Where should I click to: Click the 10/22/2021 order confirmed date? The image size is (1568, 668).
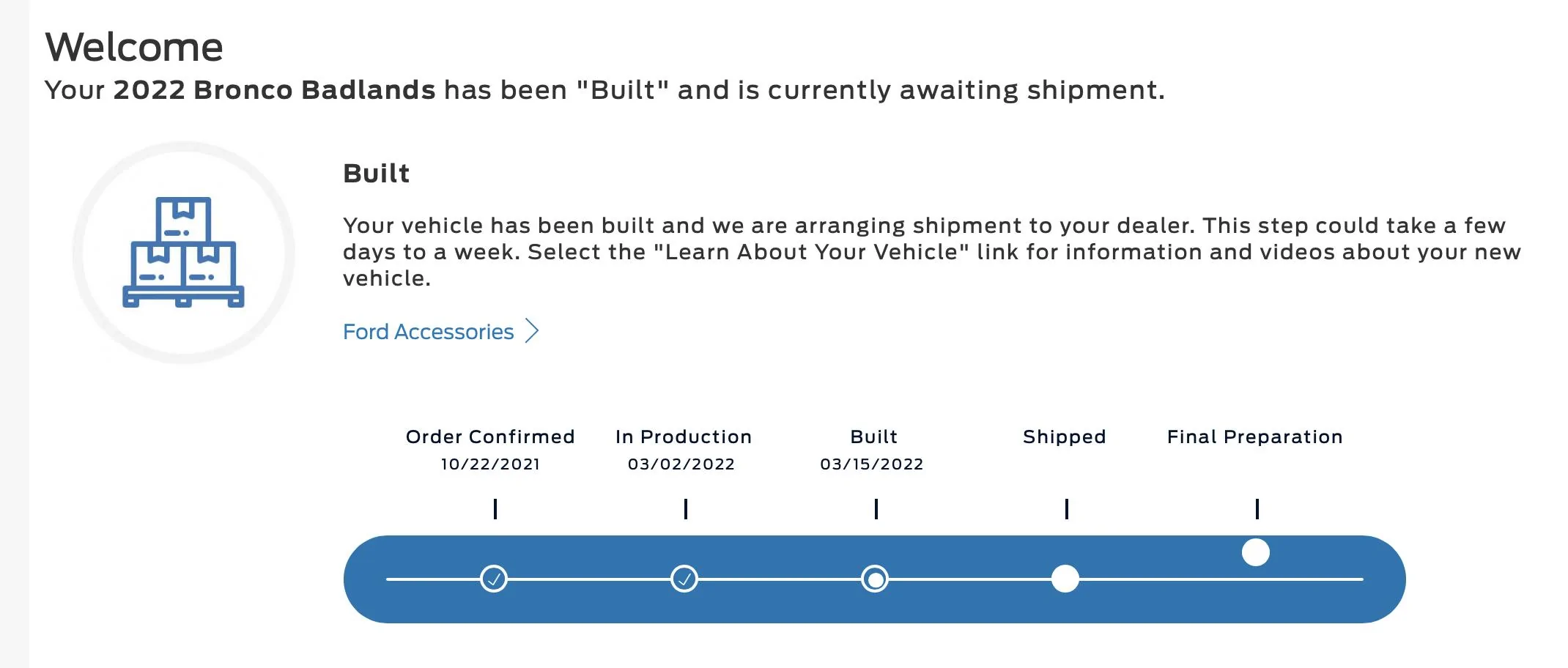pyautogui.click(x=490, y=464)
